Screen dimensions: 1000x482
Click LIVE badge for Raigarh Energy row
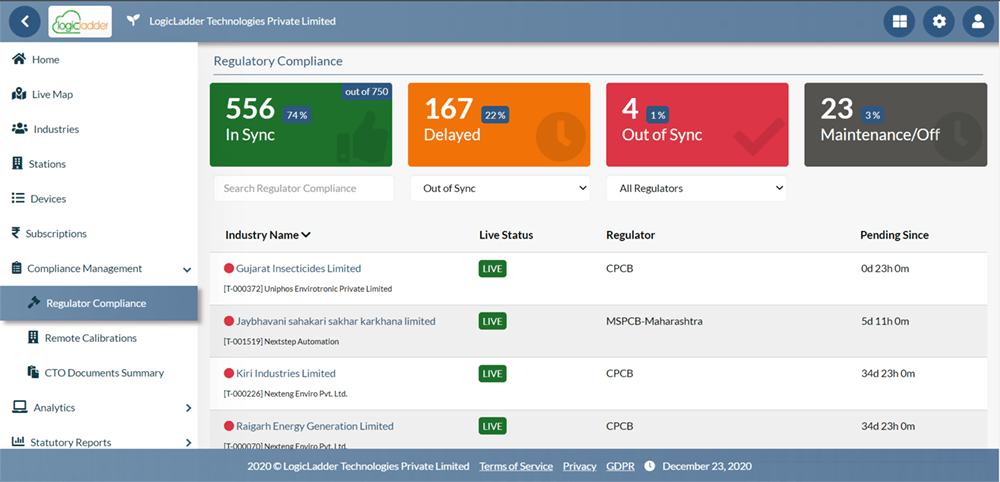pyautogui.click(x=492, y=426)
